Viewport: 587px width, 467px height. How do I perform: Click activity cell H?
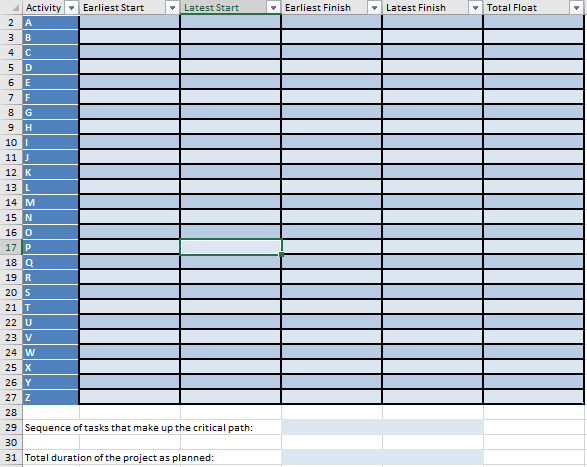tap(51, 127)
